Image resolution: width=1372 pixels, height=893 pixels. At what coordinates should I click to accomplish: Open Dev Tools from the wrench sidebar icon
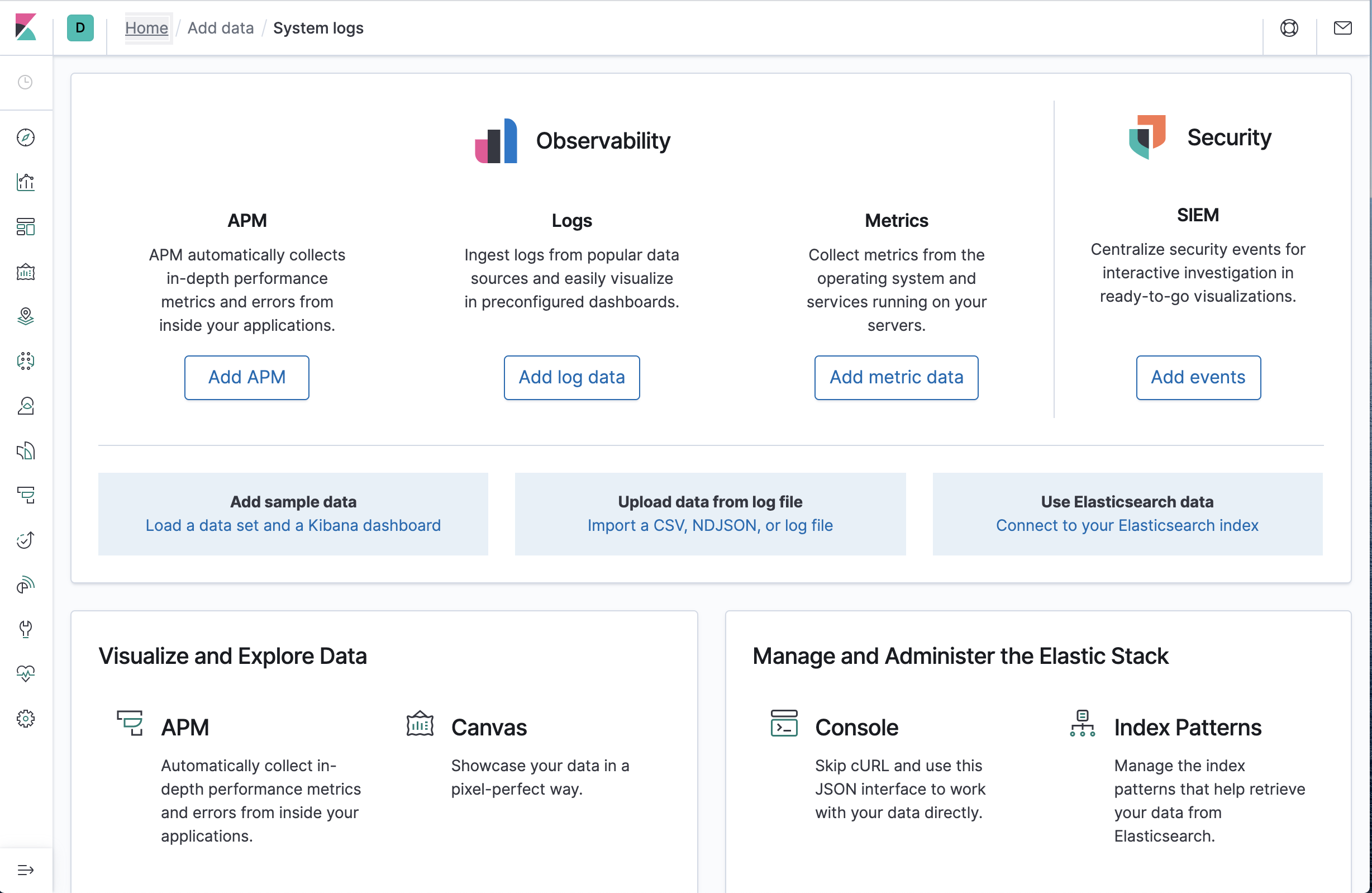coord(25,628)
